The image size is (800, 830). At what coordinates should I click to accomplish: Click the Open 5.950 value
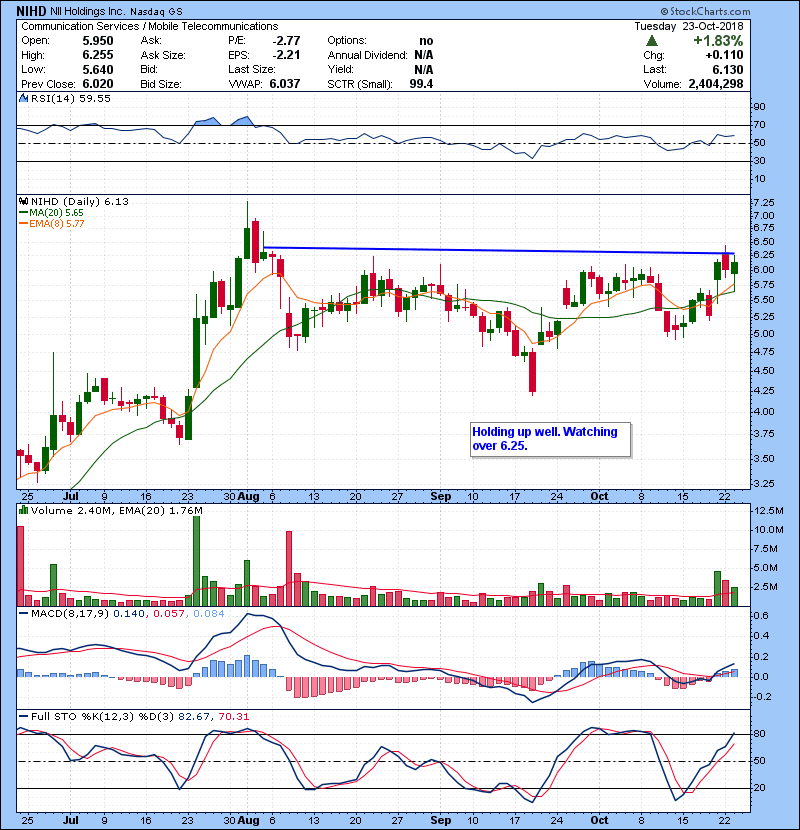98,41
